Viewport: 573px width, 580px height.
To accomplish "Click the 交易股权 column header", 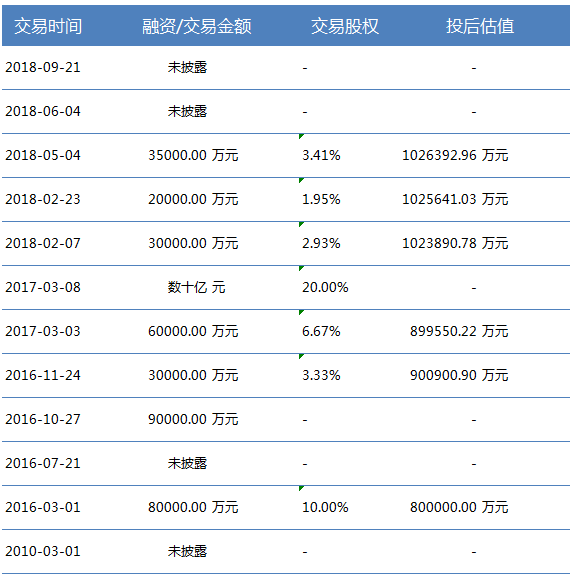I will [345, 26].
